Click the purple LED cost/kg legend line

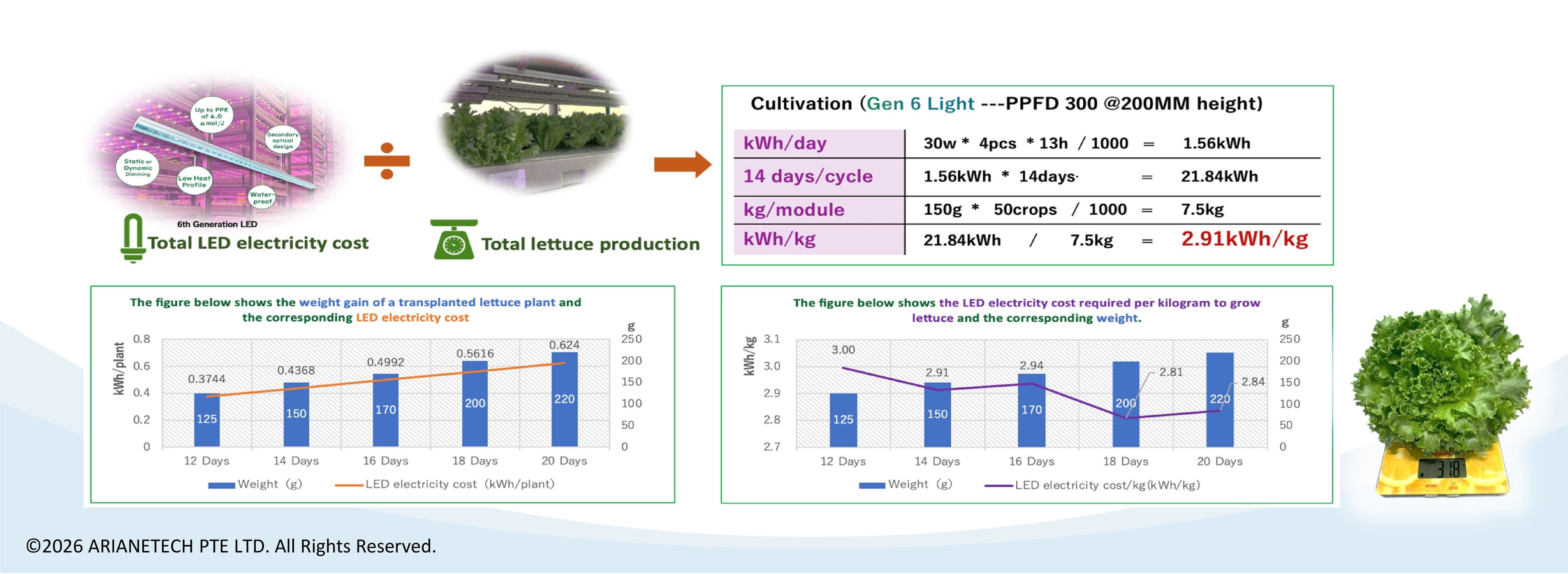click(998, 486)
